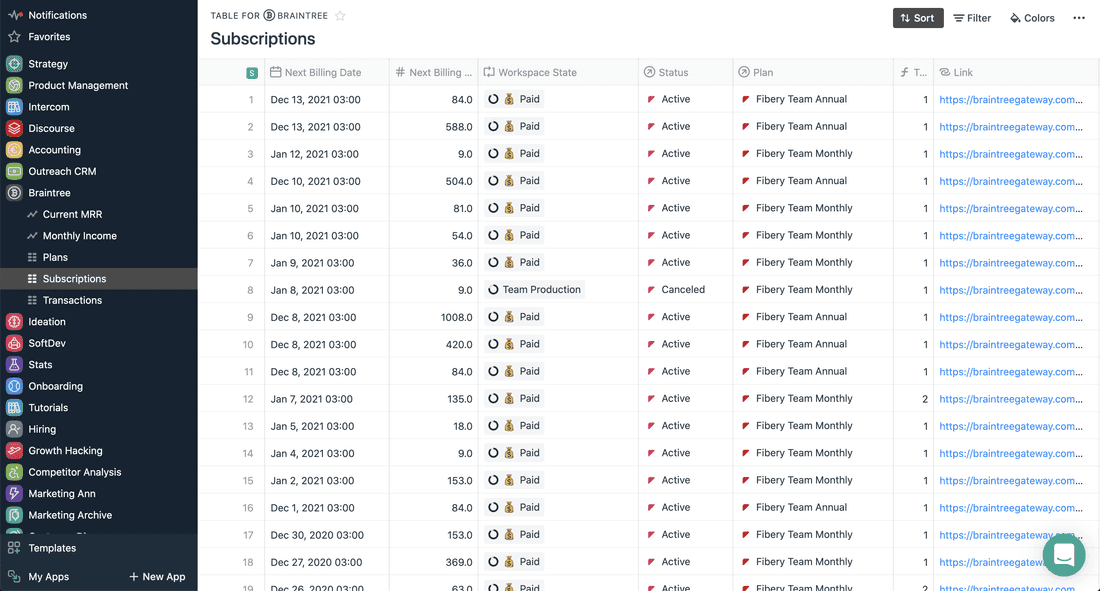Click the Intercom app icon in sidebar

[14, 107]
